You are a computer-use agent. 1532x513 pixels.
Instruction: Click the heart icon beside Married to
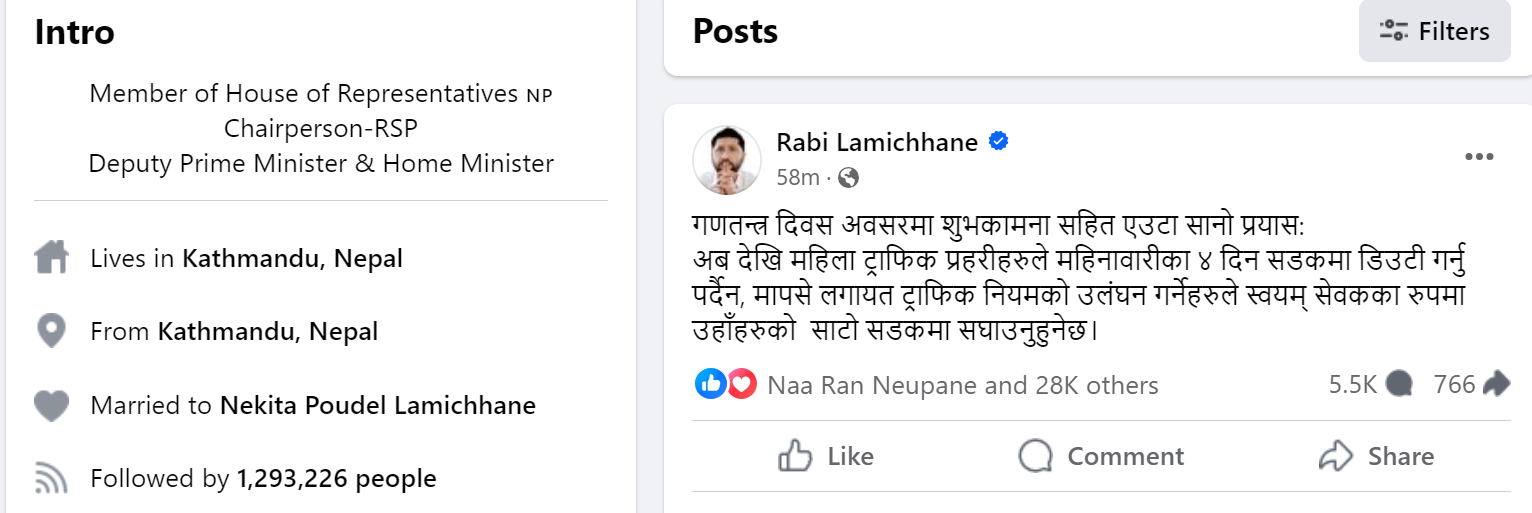click(x=51, y=406)
